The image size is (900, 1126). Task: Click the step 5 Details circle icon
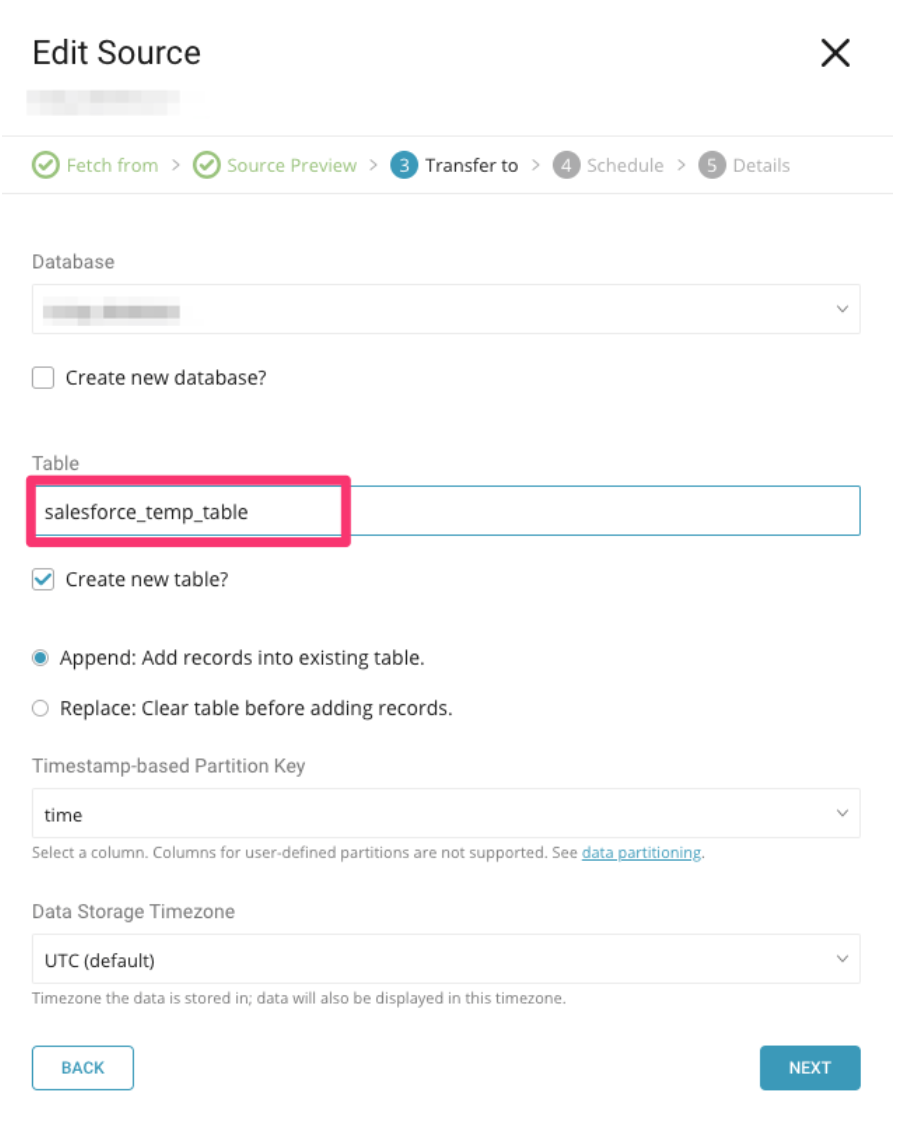click(712, 165)
